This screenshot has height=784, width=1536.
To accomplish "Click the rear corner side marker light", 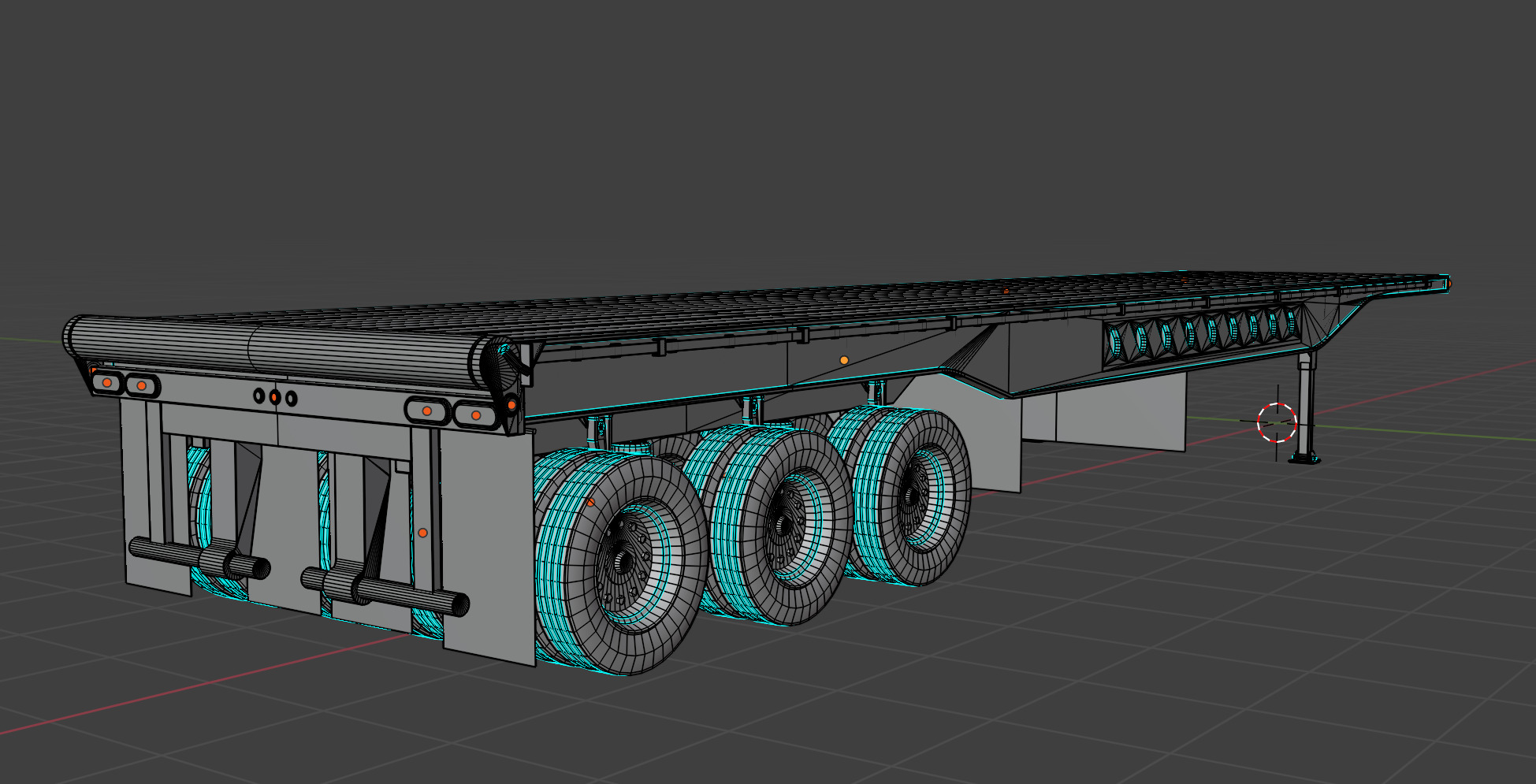I will pyautogui.click(x=511, y=404).
